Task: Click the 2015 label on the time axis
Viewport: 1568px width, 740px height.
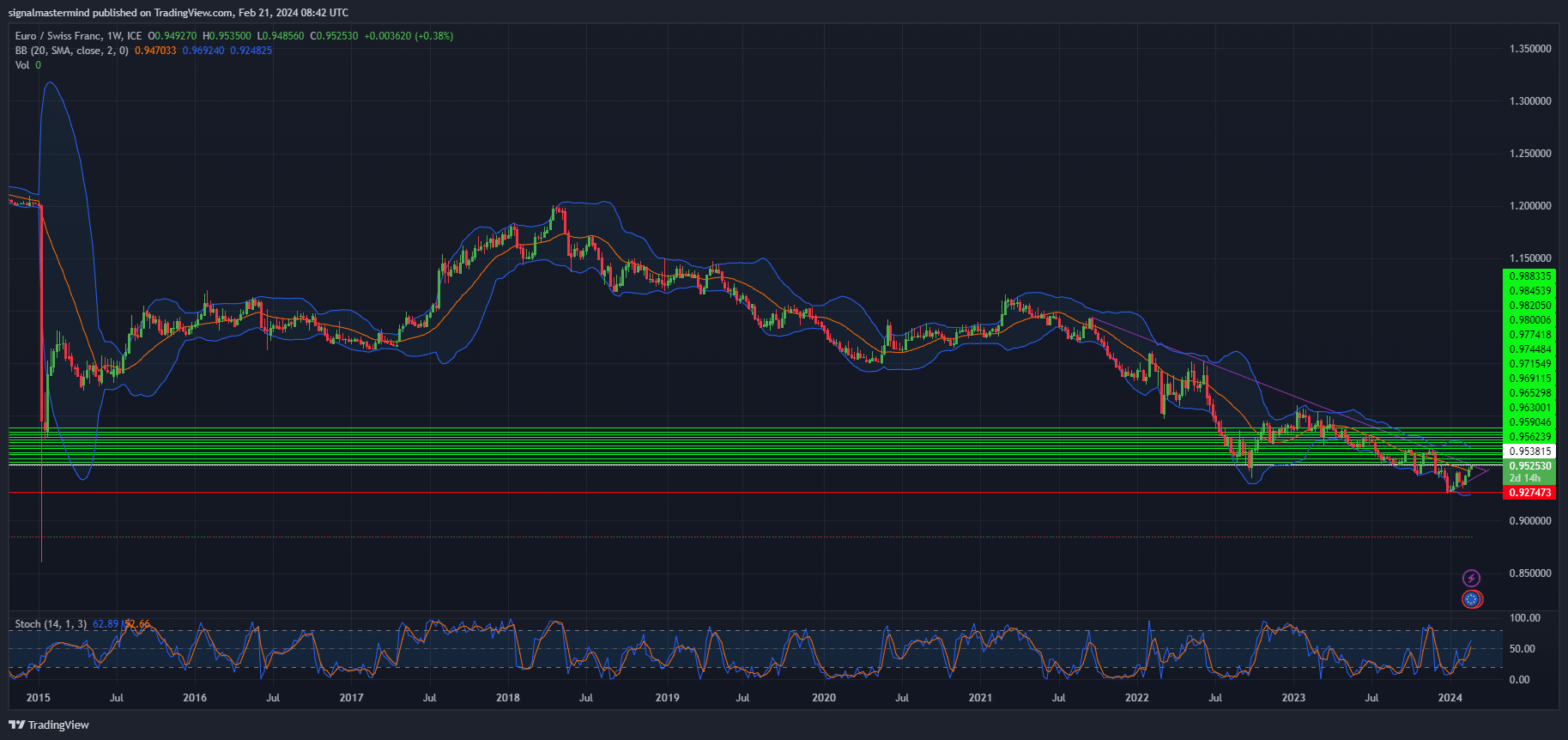Action: [39, 698]
